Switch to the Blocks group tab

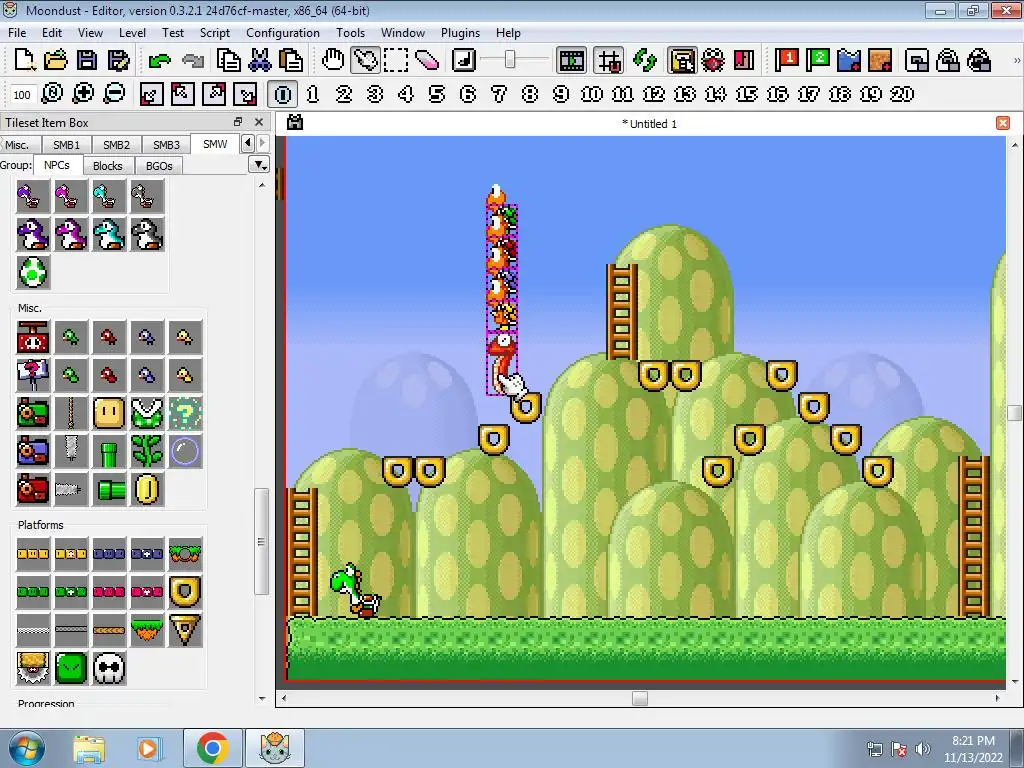click(x=108, y=166)
